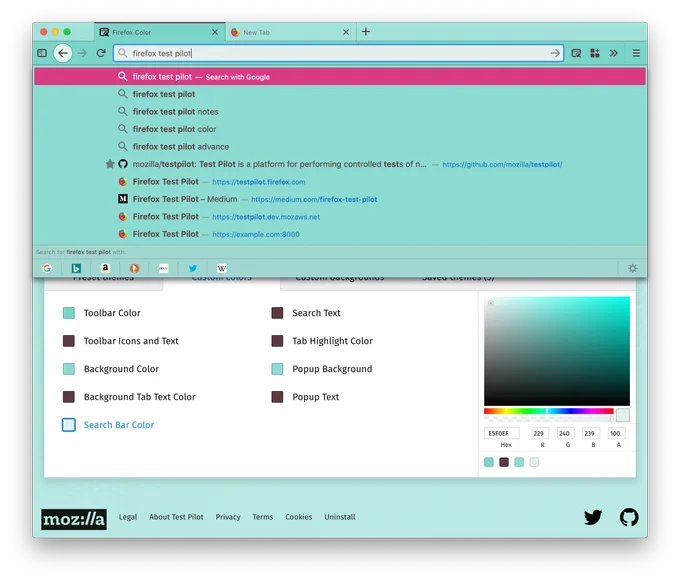680x581 pixels.
Task: Open the GitHub icon in the footer
Action: coord(629,517)
